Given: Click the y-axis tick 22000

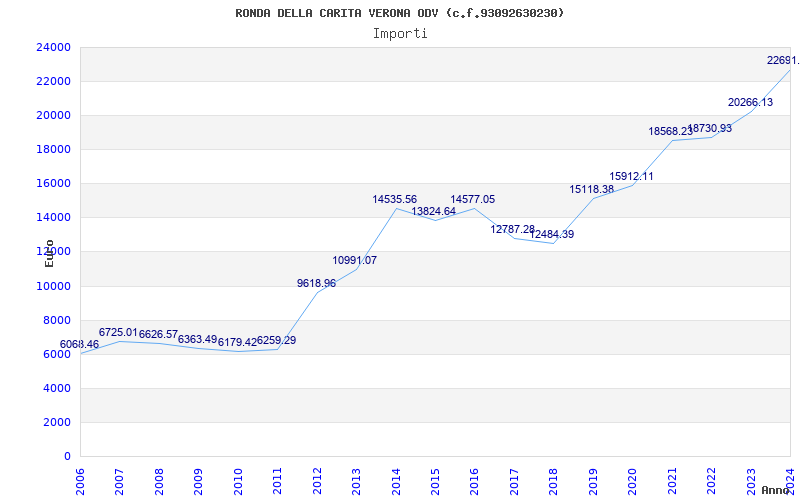Looking at the screenshot, I should (x=53, y=82).
